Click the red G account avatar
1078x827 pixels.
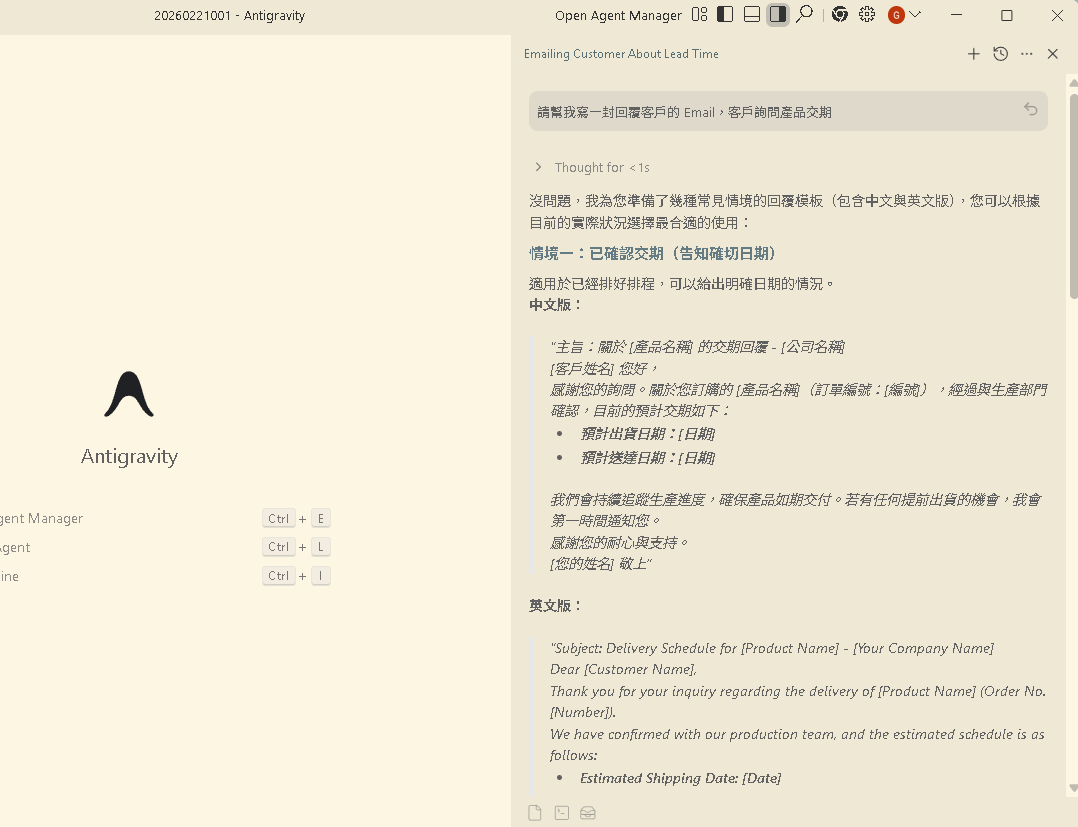point(895,15)
